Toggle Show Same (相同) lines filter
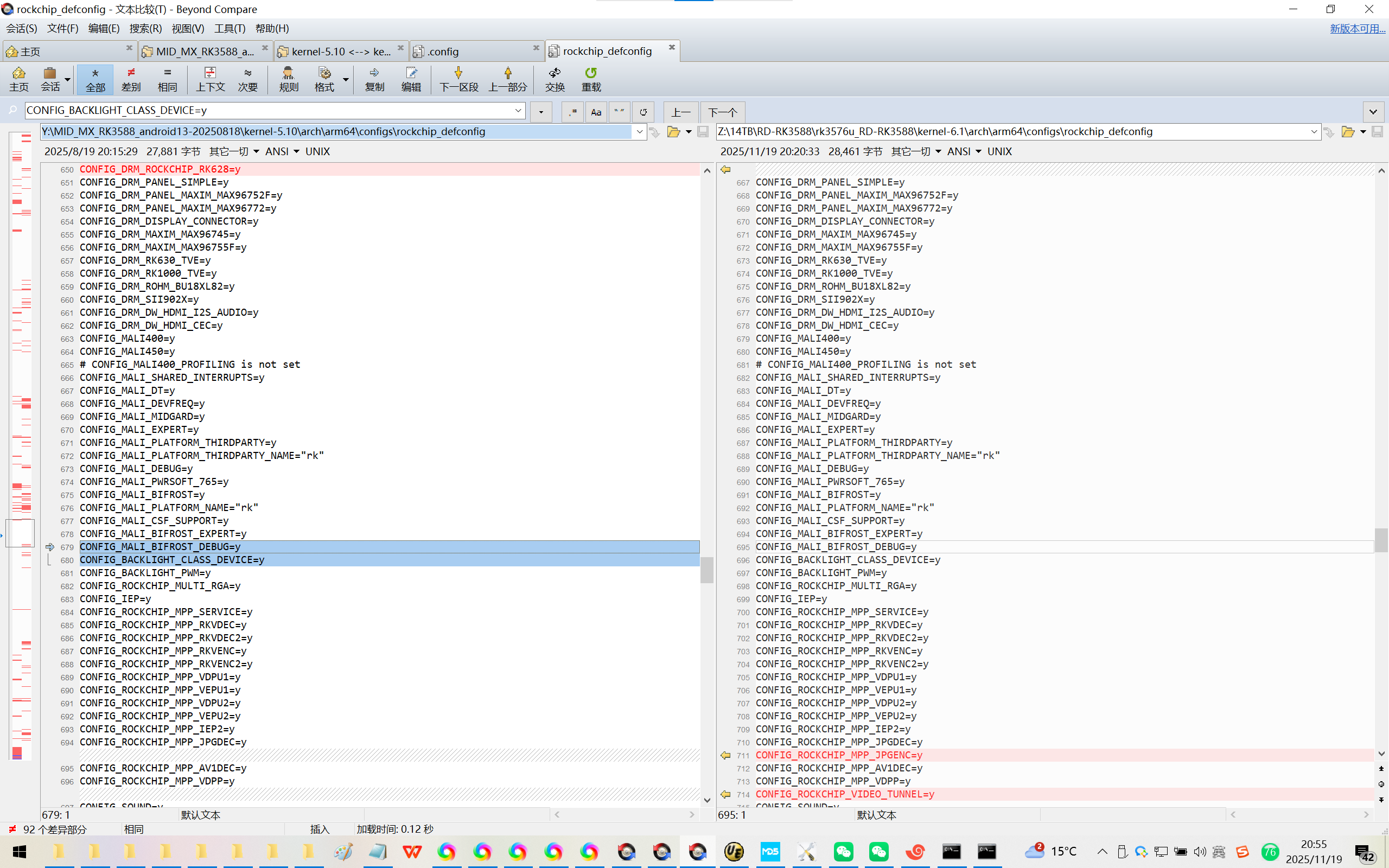The width and height of the screenshot is (1389, 868). click(167, 79)
